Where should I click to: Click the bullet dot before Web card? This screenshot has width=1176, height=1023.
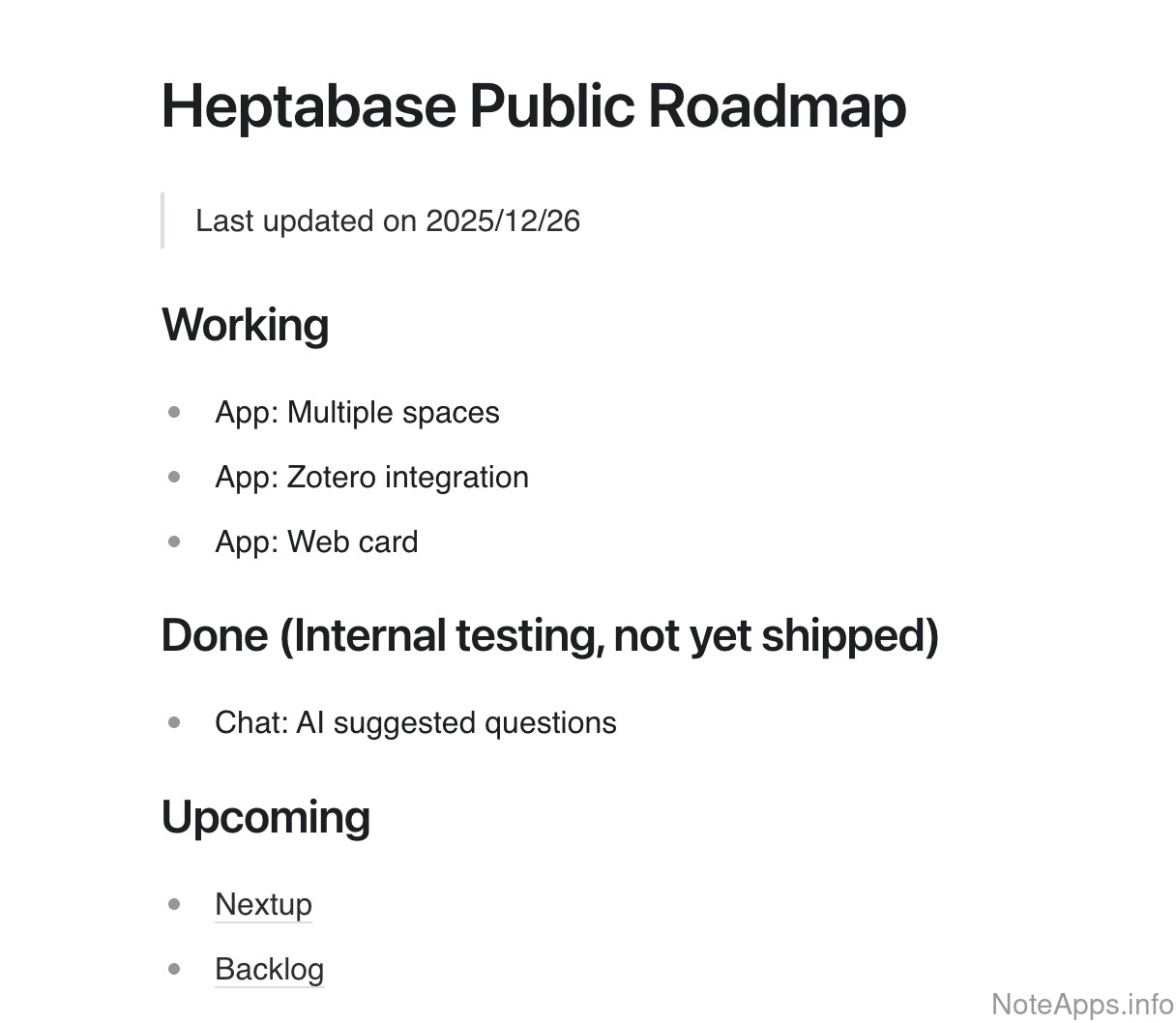point(174,541)
